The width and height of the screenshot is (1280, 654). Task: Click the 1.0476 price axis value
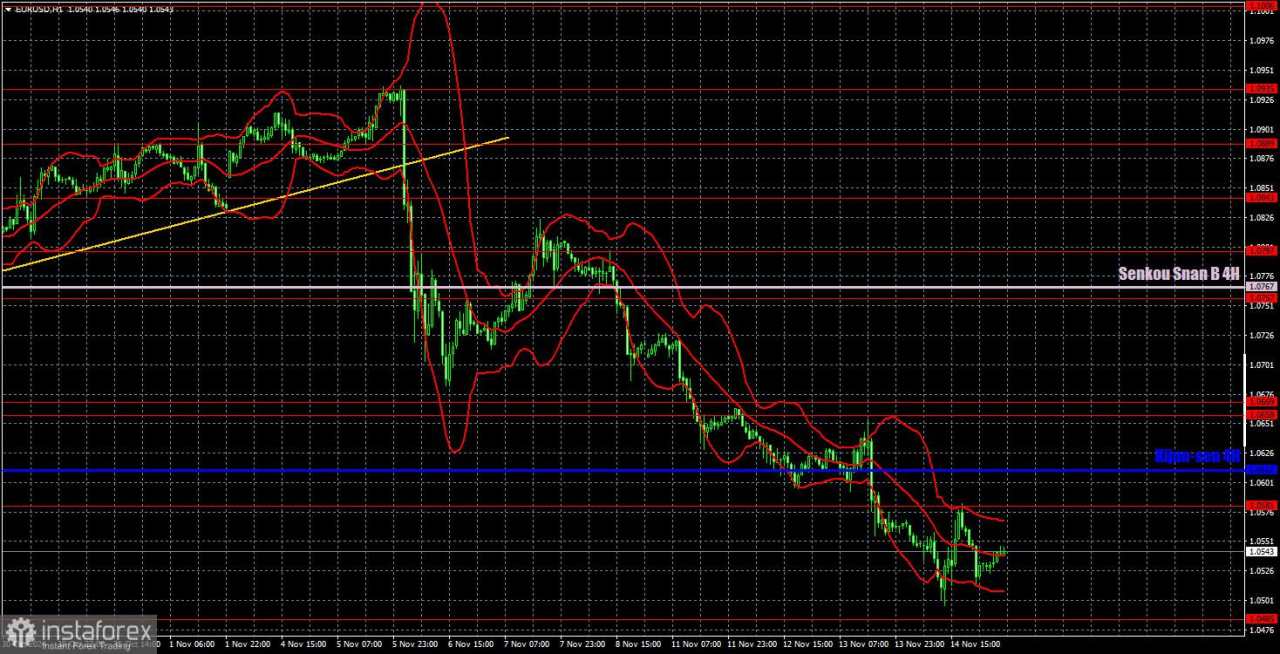(1260, 630)
